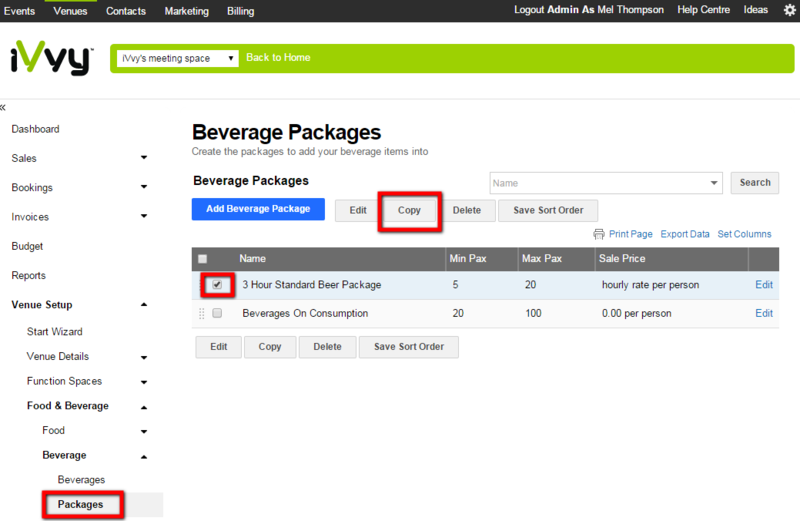This screenshot has width=800, height=521.
Task: Click the top Edit button above table
Action: coord(358,210)
